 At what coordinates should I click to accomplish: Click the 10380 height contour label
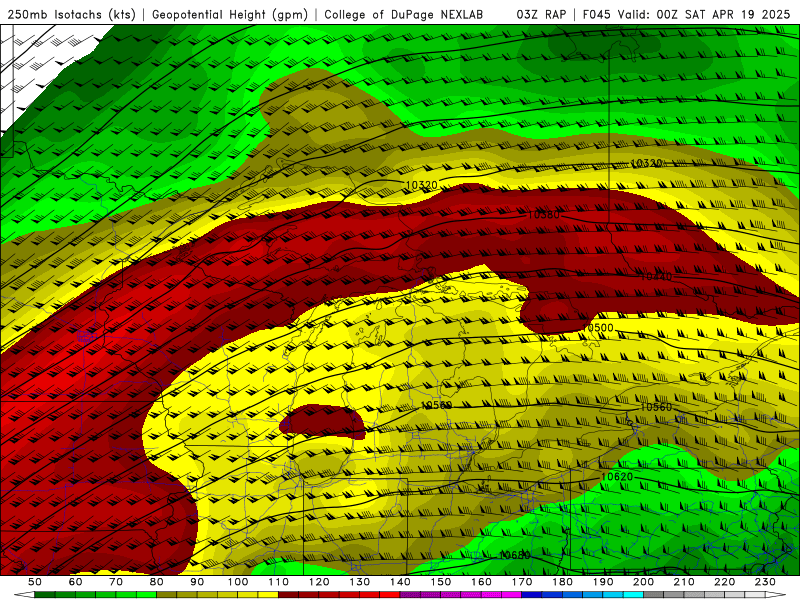click(x=543, y=215)
